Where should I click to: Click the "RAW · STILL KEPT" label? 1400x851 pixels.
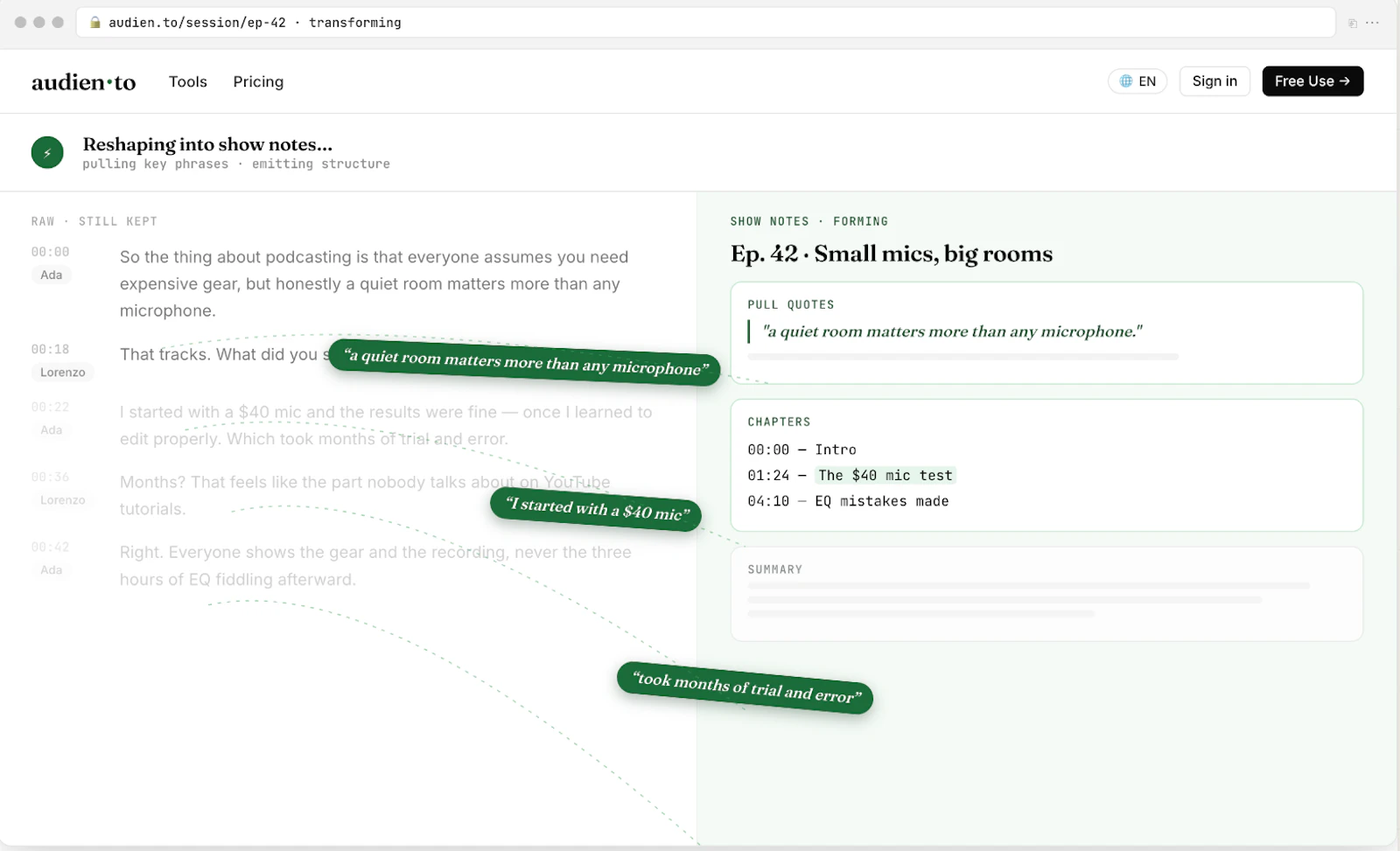pyautogui.click(x=94, y=221)
